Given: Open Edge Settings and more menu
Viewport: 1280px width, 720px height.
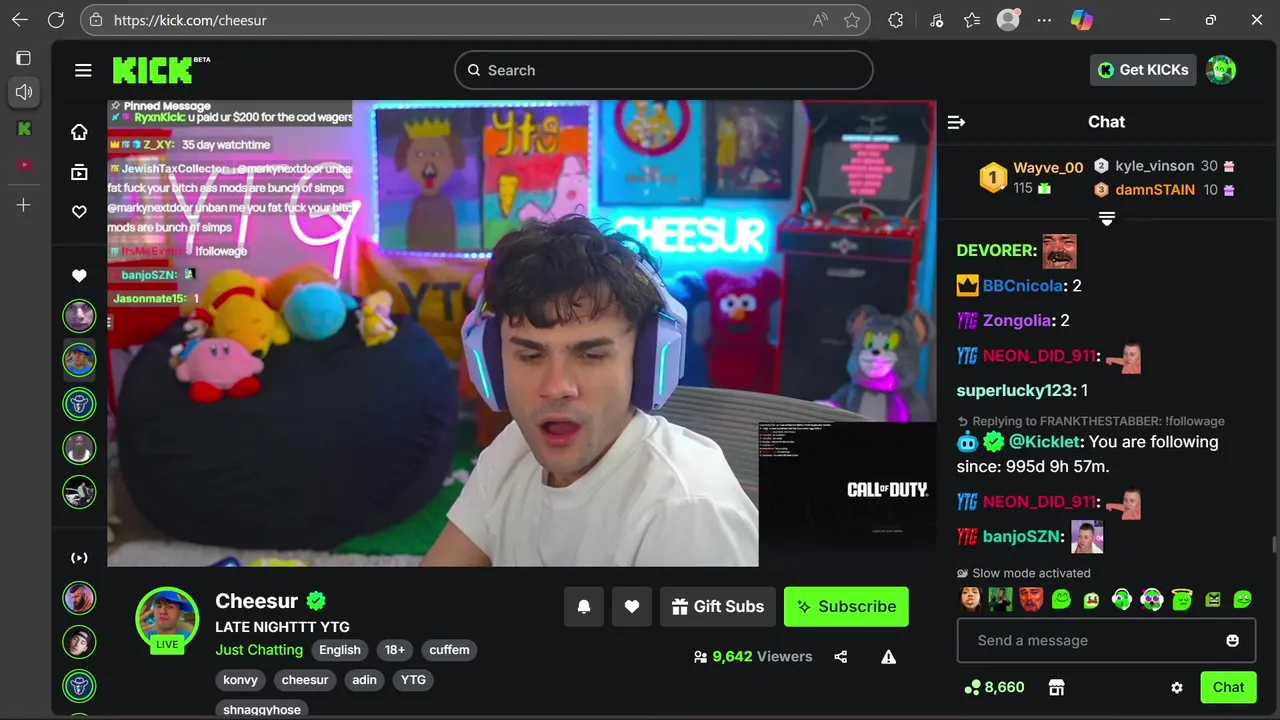Looking at the screenshot, I should point(1044,20).
